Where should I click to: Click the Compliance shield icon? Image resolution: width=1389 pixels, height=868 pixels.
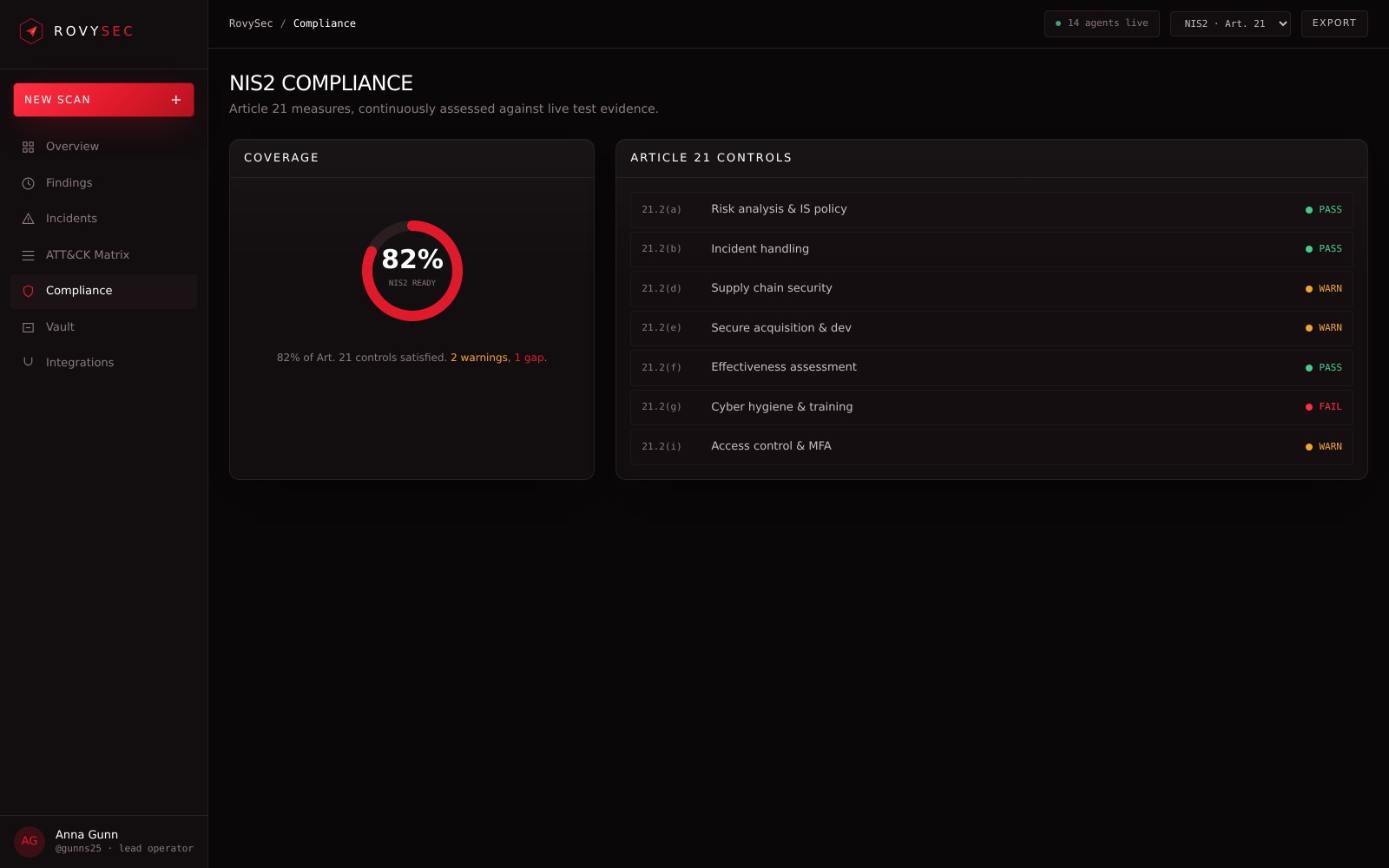[28, 291]
